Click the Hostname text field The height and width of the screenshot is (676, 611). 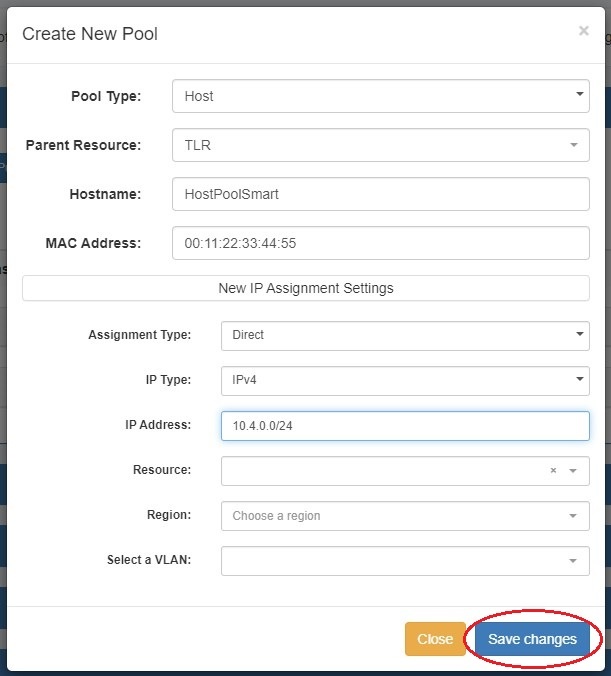[380, 194]
